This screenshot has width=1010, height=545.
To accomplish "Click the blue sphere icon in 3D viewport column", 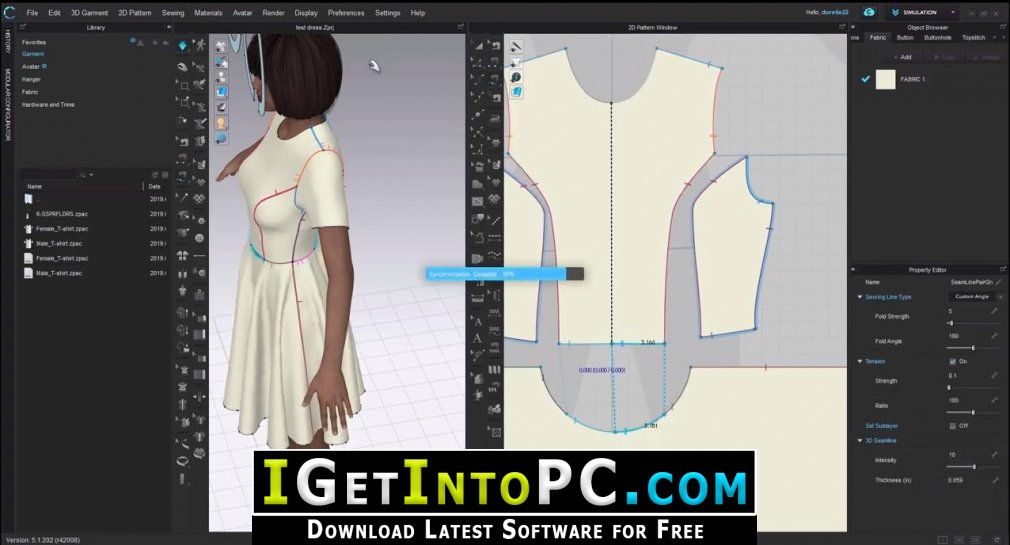I will point(221,138).
